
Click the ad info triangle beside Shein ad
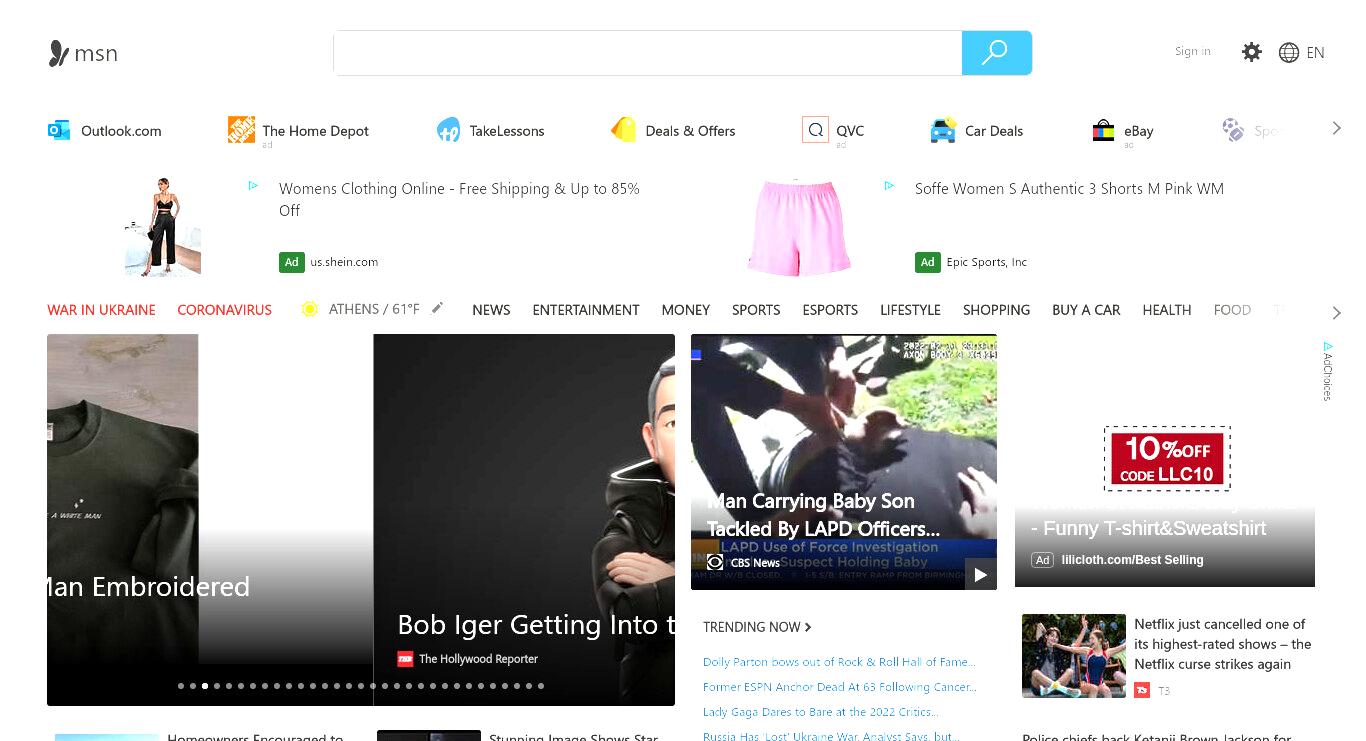253,185
